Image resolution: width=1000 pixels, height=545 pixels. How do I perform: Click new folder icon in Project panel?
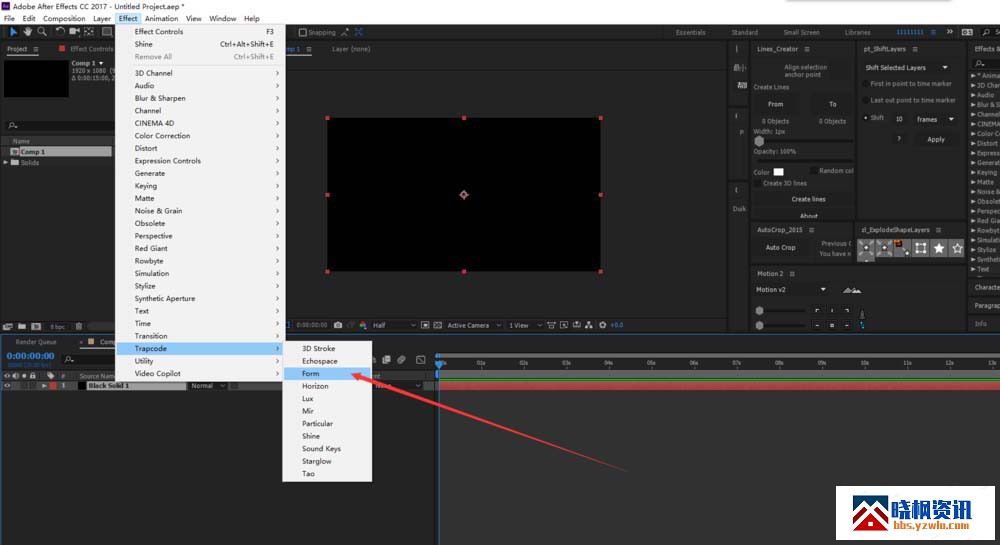coord(22,326)
